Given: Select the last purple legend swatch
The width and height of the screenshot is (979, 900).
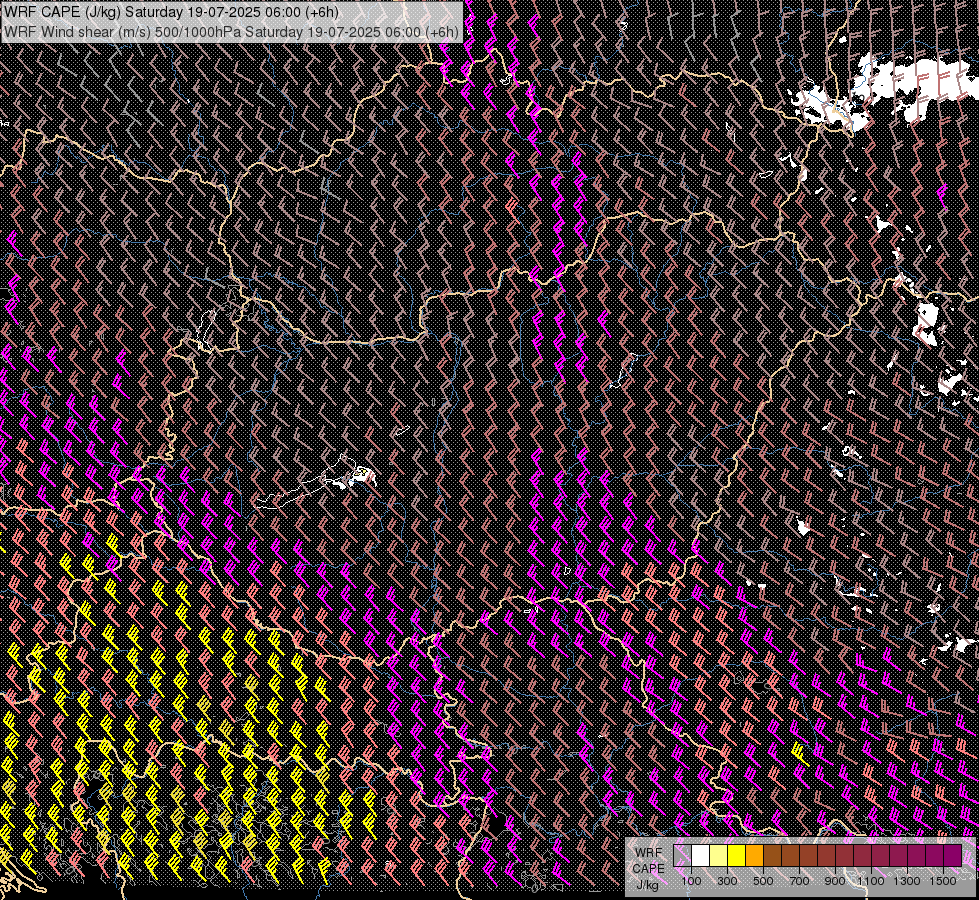Looking at the screenshot, I should [x=952, y=855].
